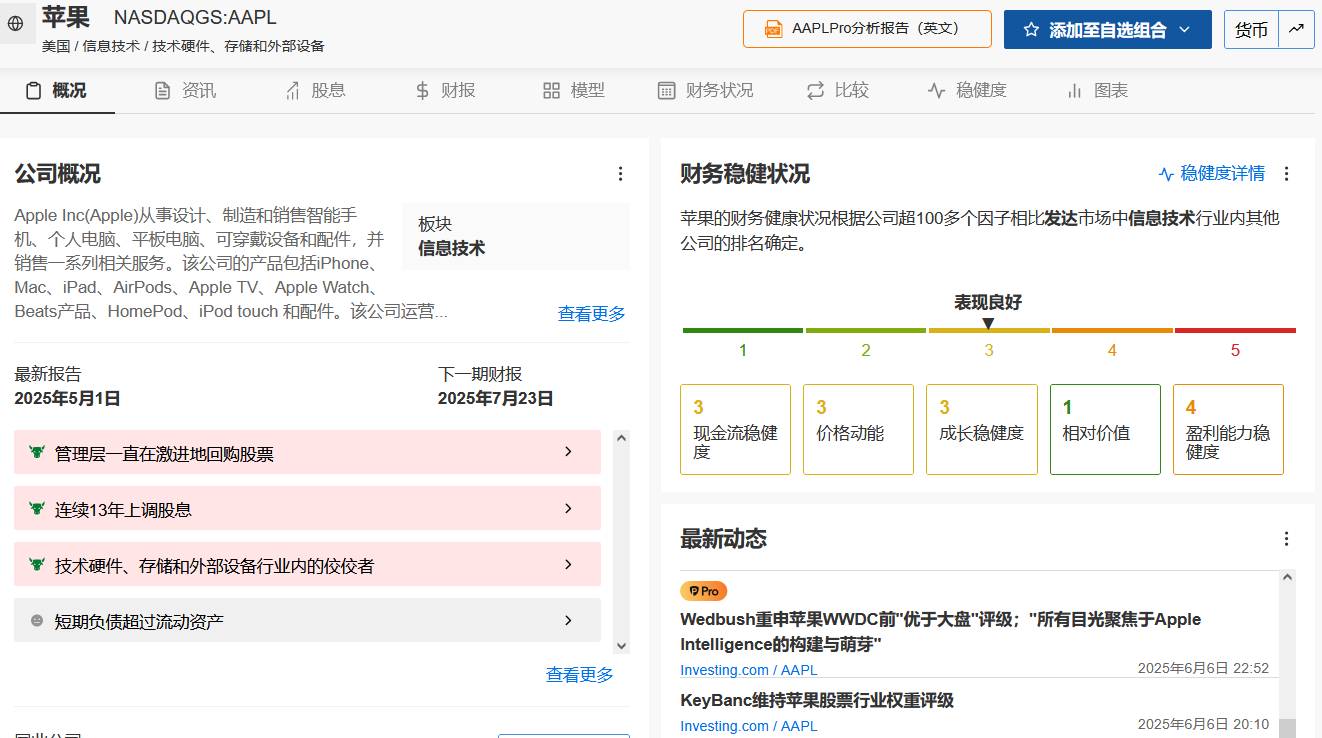Image resolution: width=1322 pixels, height=738 pixels.
Task: Expand 管理层一直在激进地回购股票 row
Action: click(x=307, y=452)
